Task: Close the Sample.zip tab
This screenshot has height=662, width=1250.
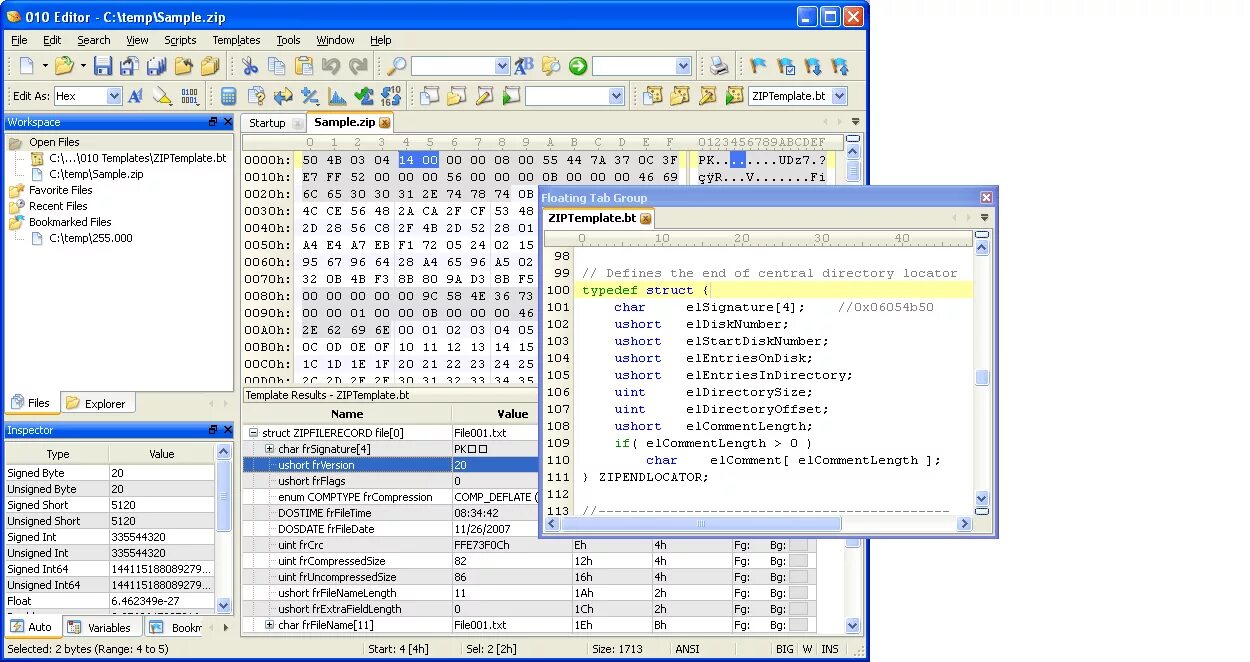Action: (x=385, y=123)
